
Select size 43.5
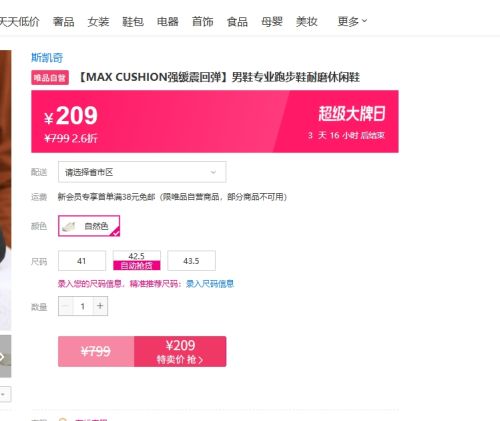[191, 261]
